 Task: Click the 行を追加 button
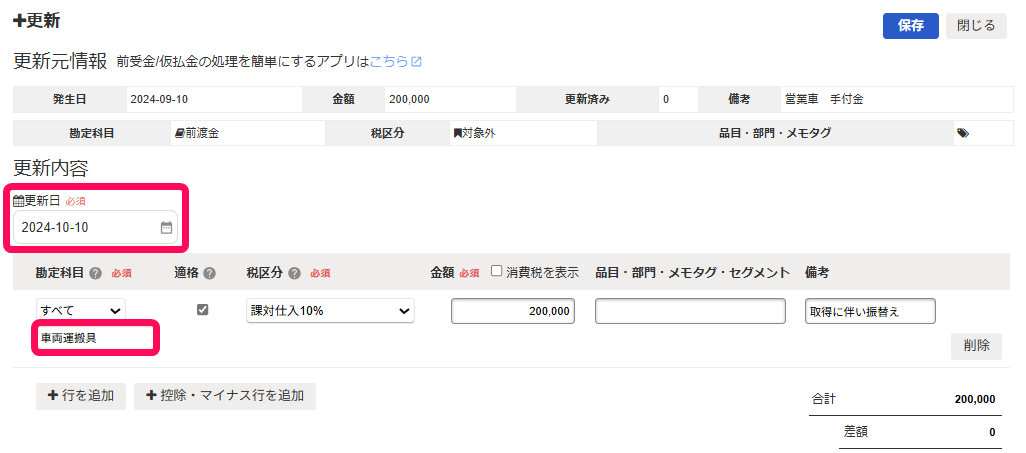(x=81, y=396)
